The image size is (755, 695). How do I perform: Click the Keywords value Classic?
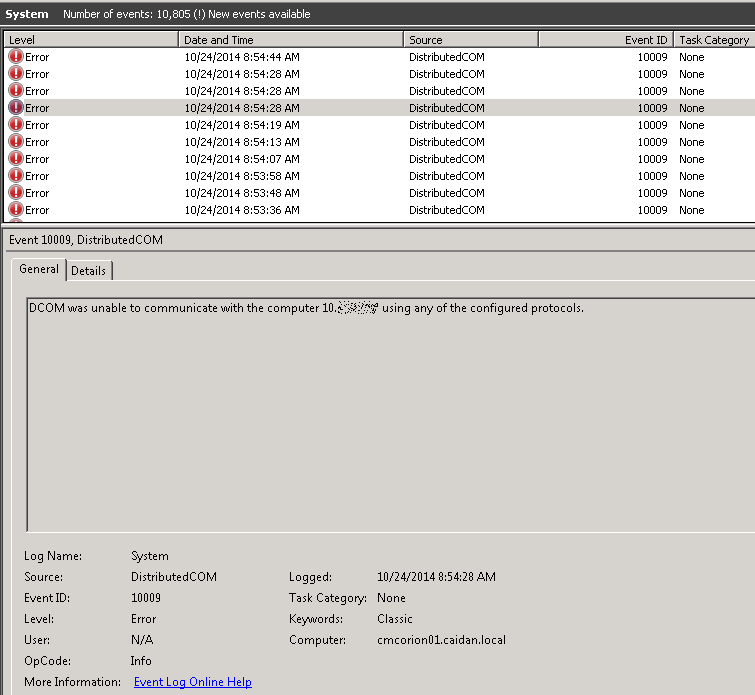coord(395,618)
